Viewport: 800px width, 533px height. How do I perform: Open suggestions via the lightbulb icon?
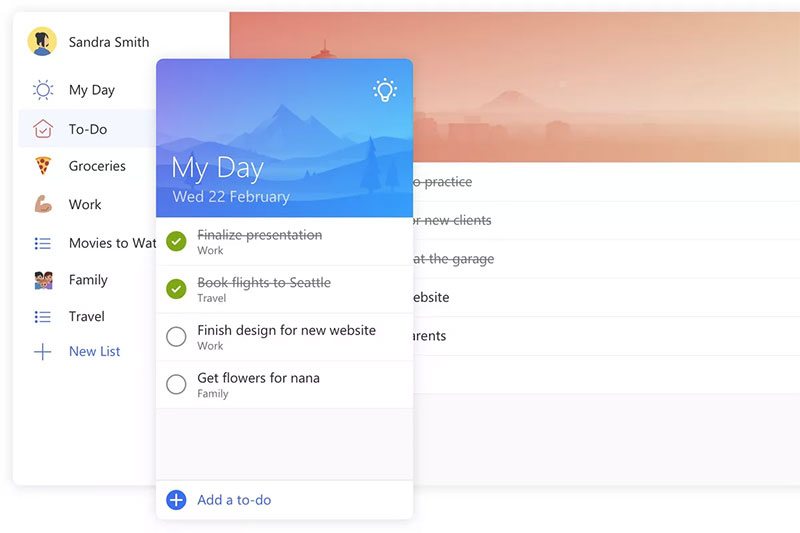(x=385, y=90)
